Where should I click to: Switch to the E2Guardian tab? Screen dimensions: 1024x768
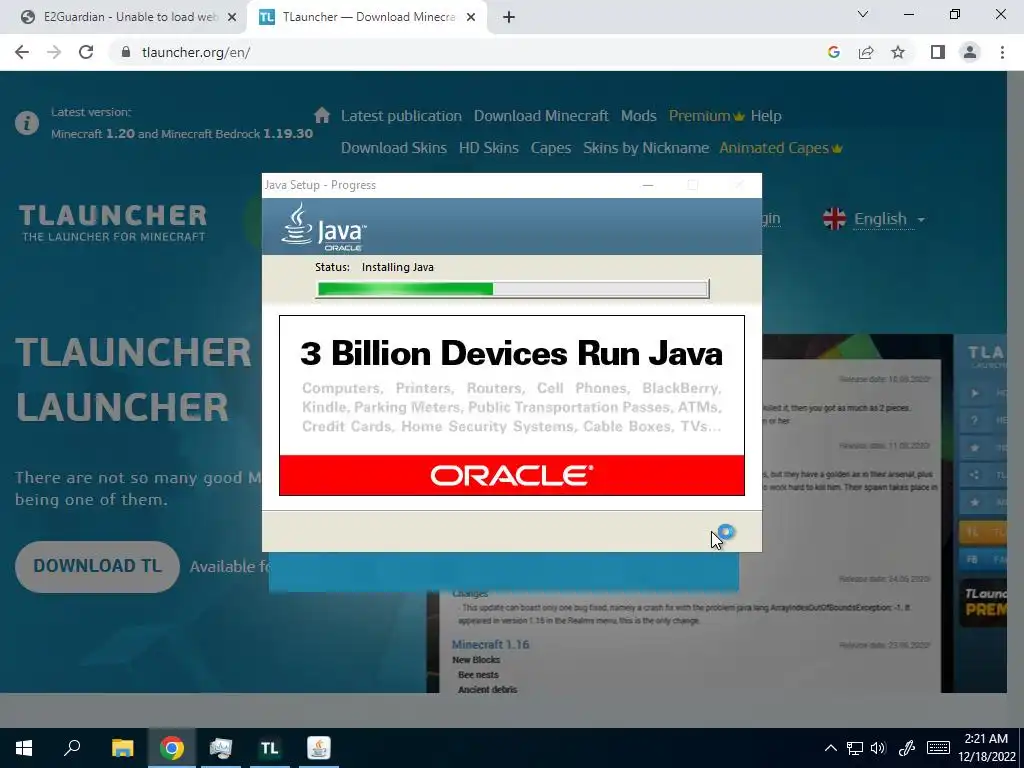[129, 17]
